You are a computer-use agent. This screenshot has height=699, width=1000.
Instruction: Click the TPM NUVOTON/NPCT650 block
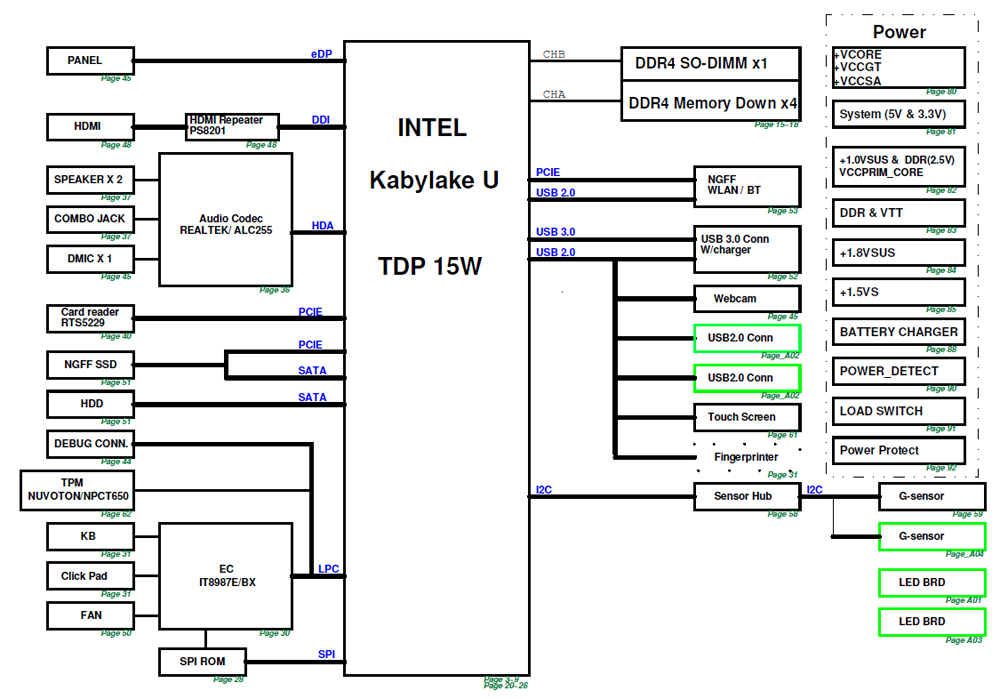coord(77,490)
